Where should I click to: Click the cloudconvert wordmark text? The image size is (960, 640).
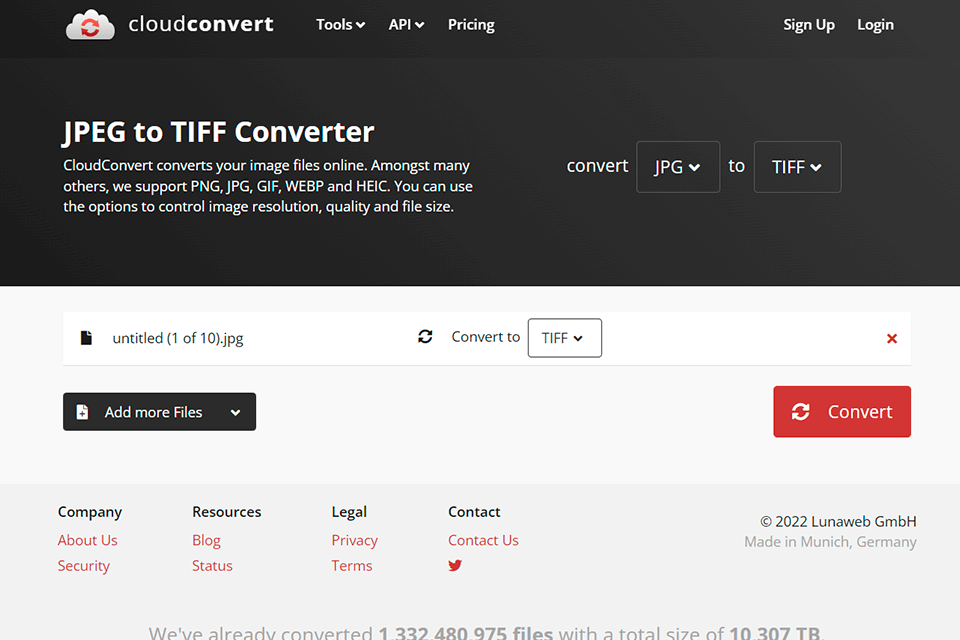201,24
